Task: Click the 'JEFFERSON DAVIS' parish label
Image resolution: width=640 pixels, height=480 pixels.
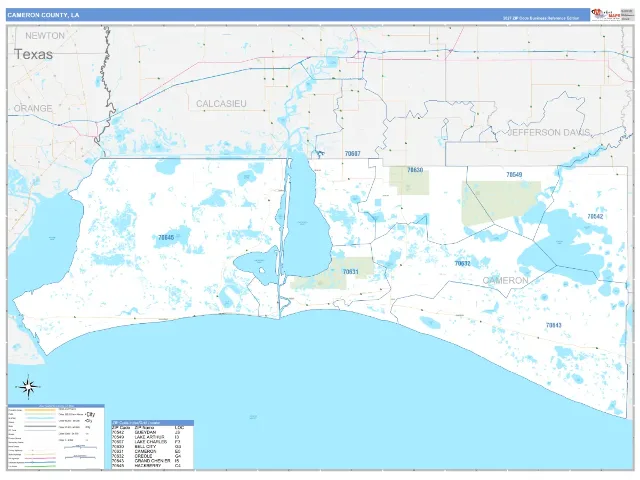Action: (549, 132)
